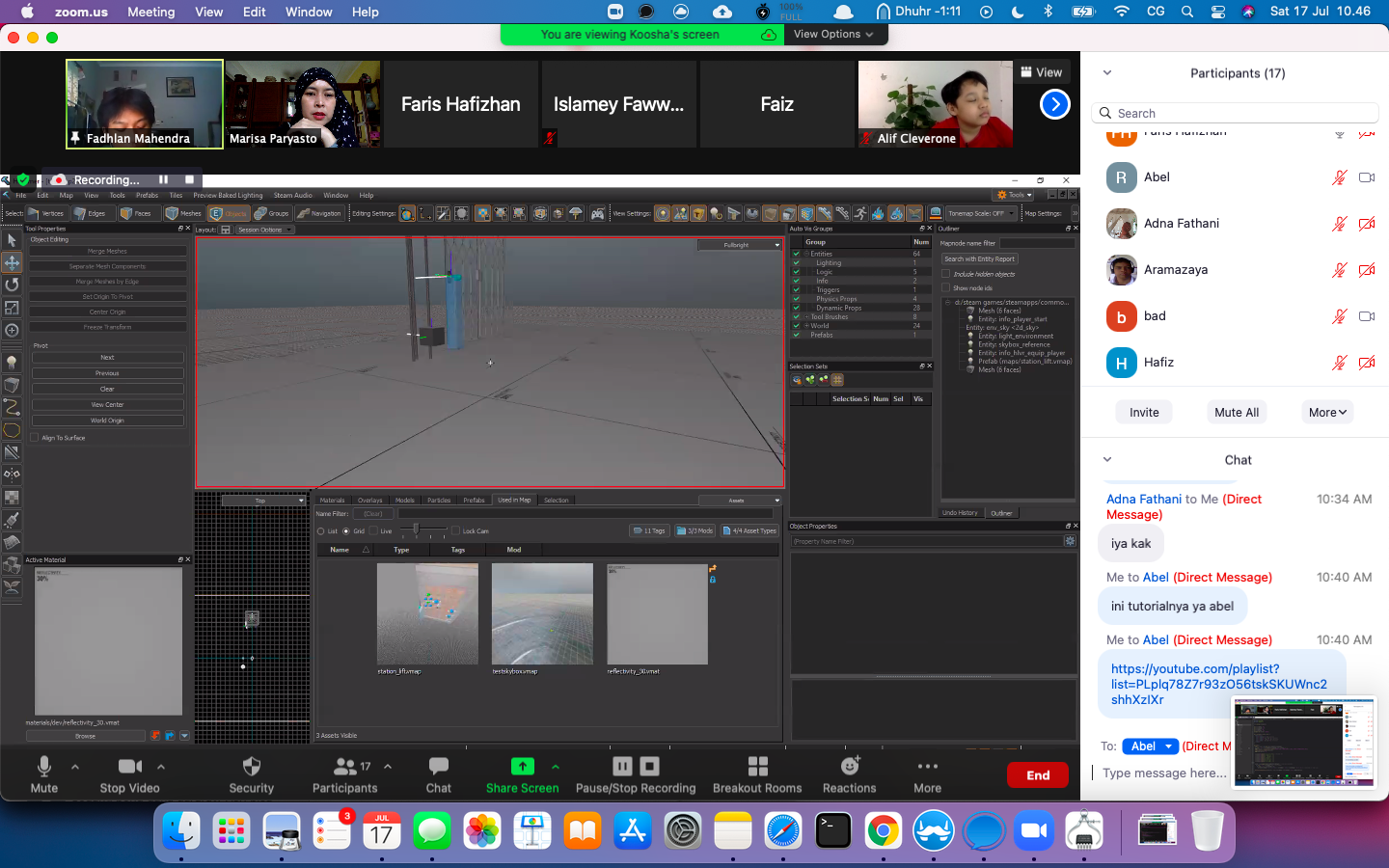The height and width of the screenshot is (868, 1389).
Task: Click Search with Entity Report button
Action: [979, 258]
